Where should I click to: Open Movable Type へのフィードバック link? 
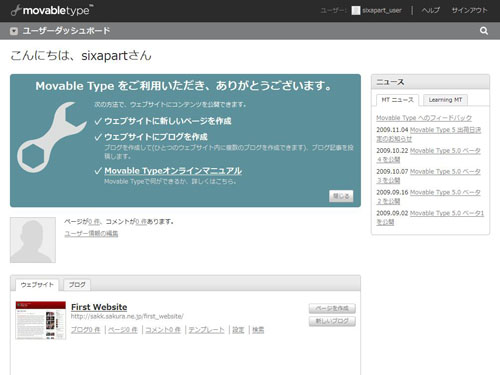pyautogui.click(x=424, y=118)
